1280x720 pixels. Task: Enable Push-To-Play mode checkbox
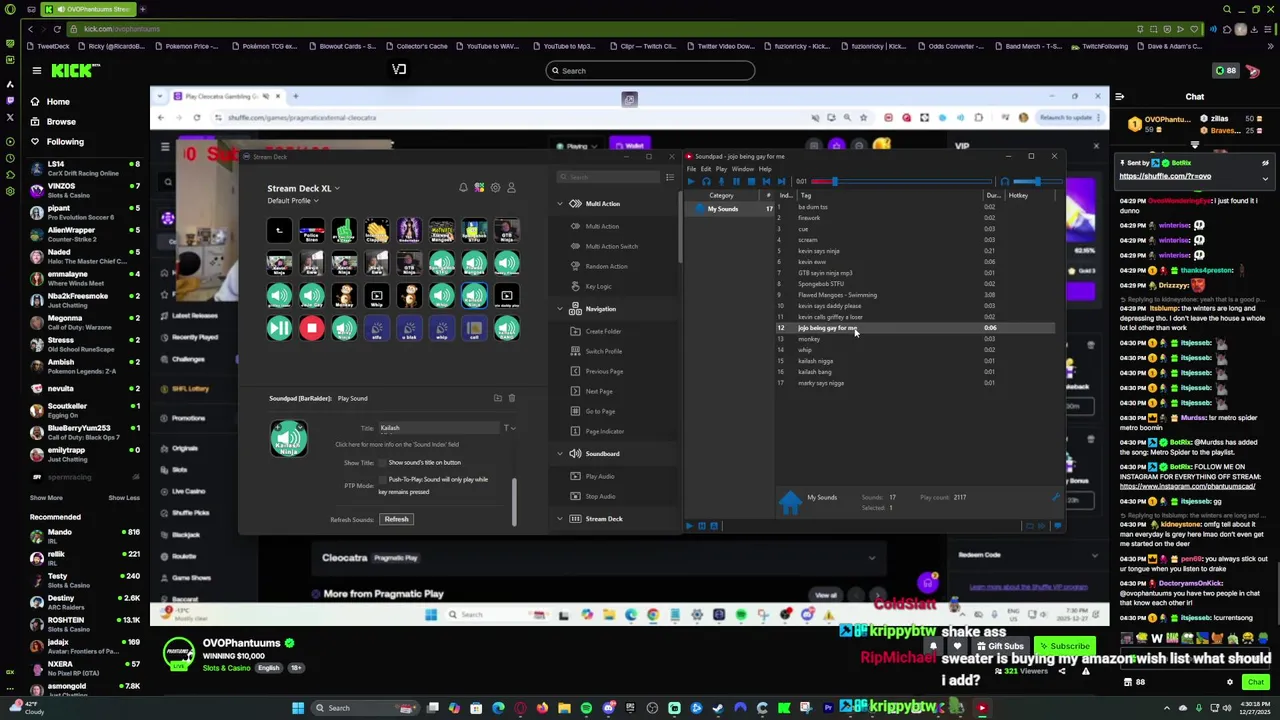382,480
